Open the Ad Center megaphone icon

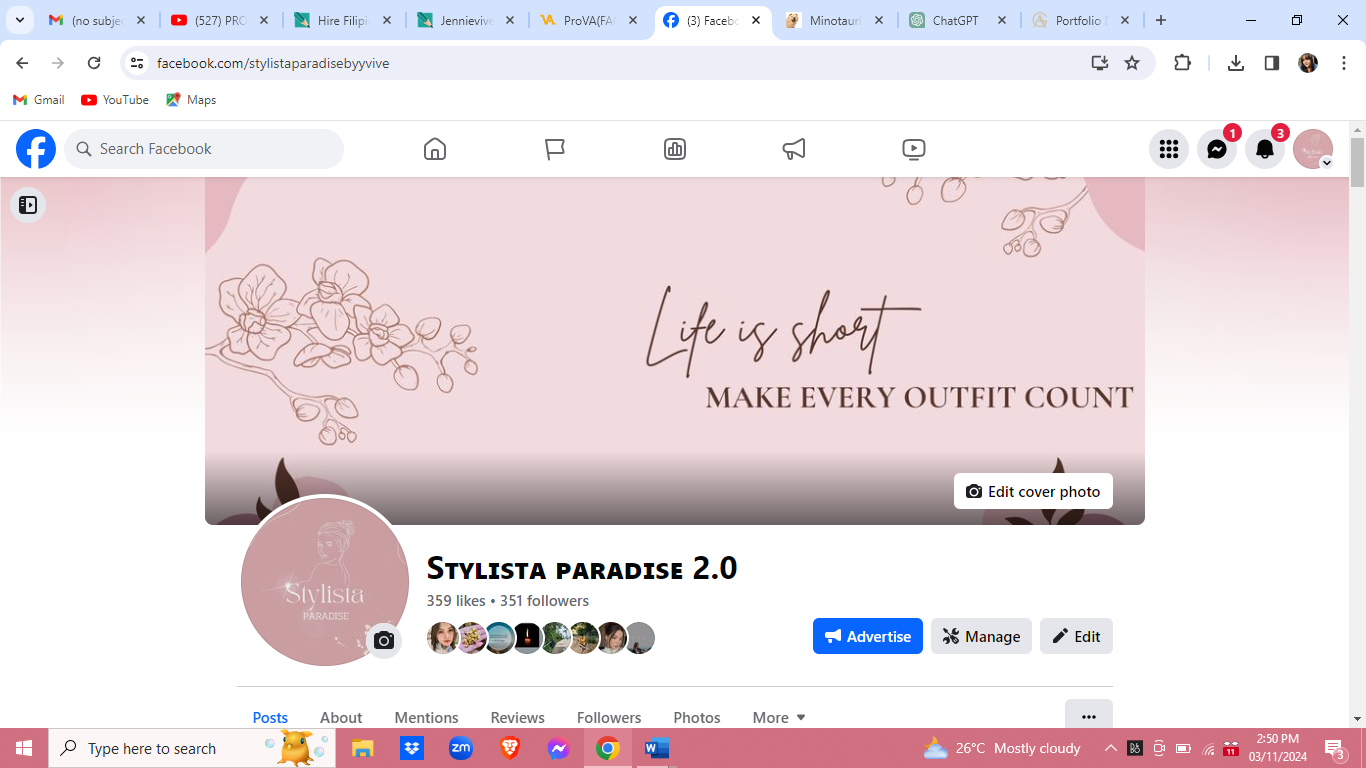[x=794, y=149]
